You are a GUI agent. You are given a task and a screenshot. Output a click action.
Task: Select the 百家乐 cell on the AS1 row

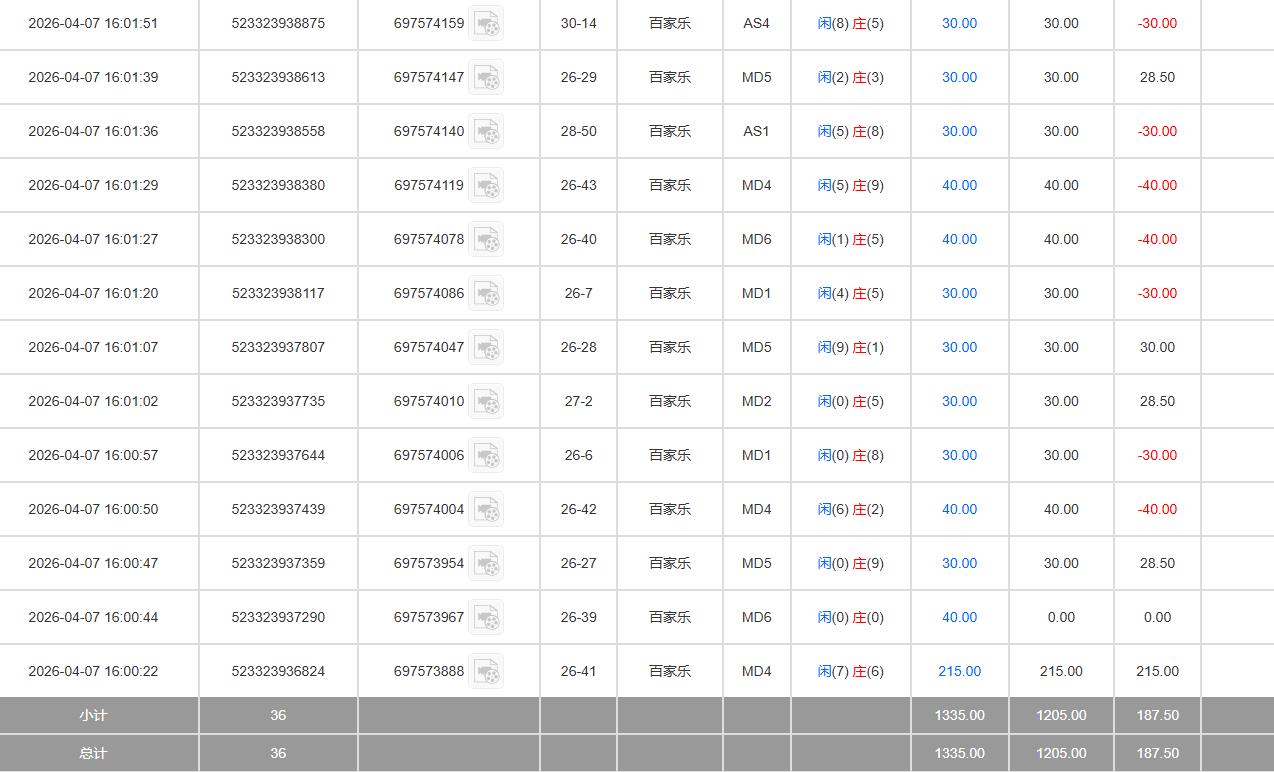[669, 131]
